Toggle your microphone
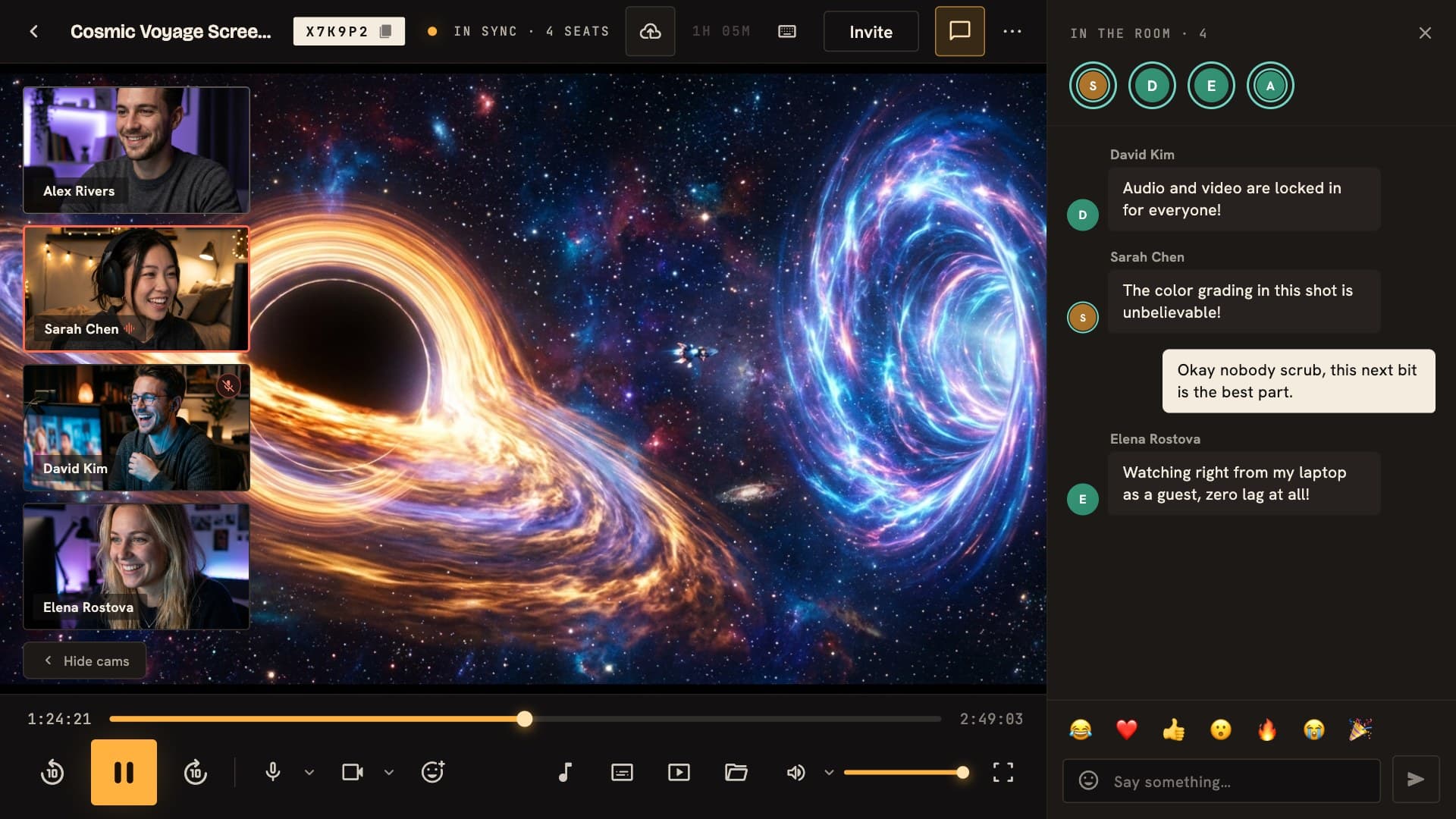Image resolution: width=1456 pixels, height=819 pixels. pyautogui.click(x=273, y=772)
